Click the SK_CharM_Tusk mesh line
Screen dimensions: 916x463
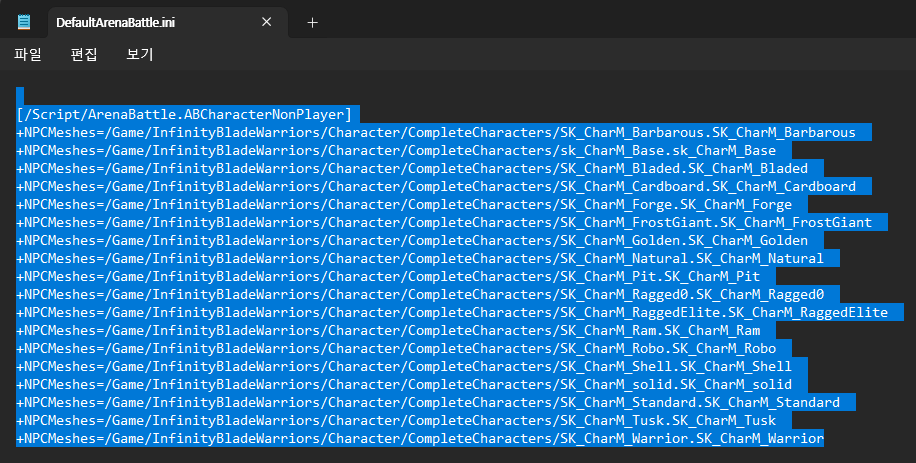coord(396,421)
